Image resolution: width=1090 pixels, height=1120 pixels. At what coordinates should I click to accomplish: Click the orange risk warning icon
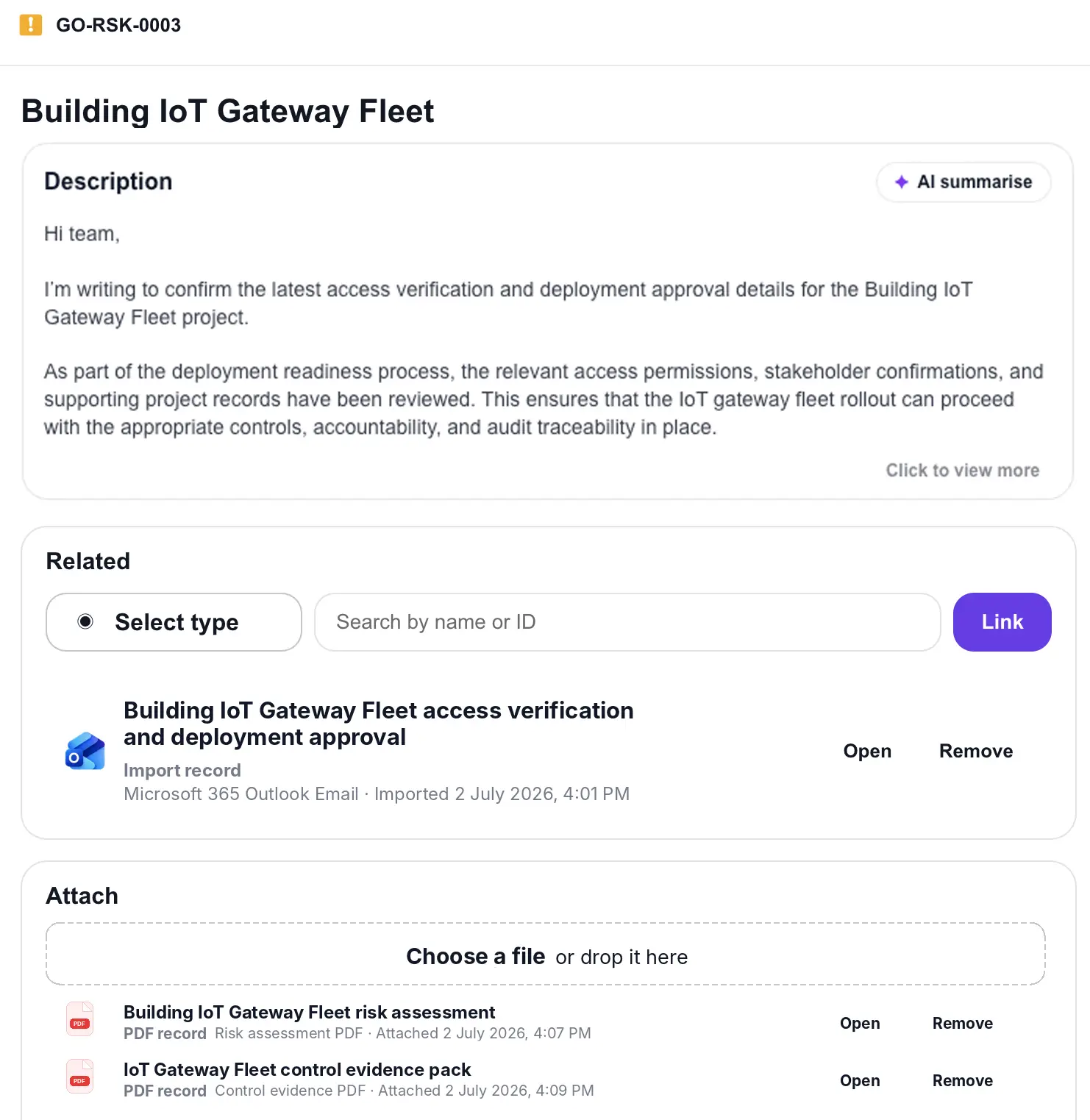(30, 25)
